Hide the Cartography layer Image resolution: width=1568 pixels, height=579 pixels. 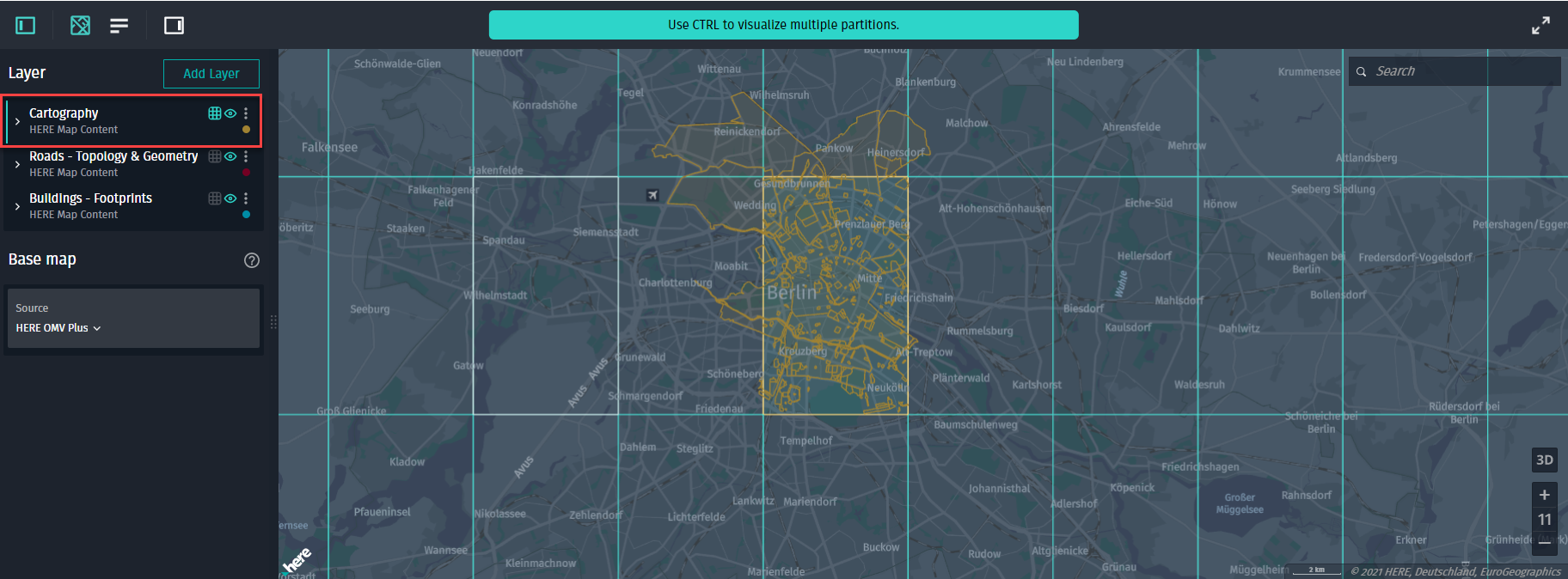tap(230, 113)
